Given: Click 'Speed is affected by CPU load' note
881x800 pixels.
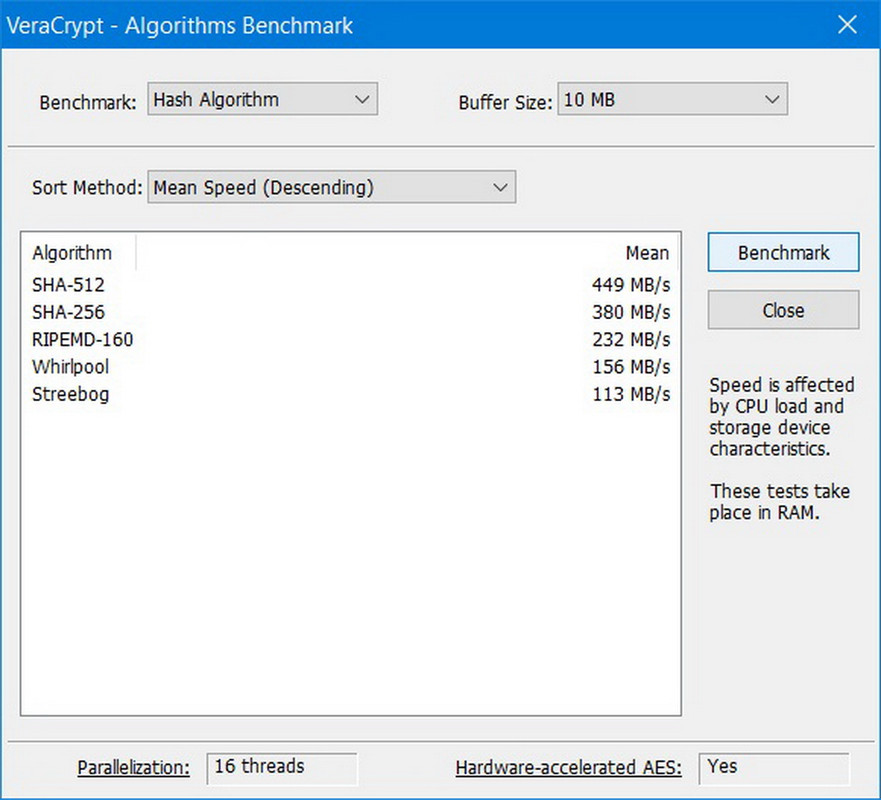Looking at the screenshot, I should tap(782, 417).
